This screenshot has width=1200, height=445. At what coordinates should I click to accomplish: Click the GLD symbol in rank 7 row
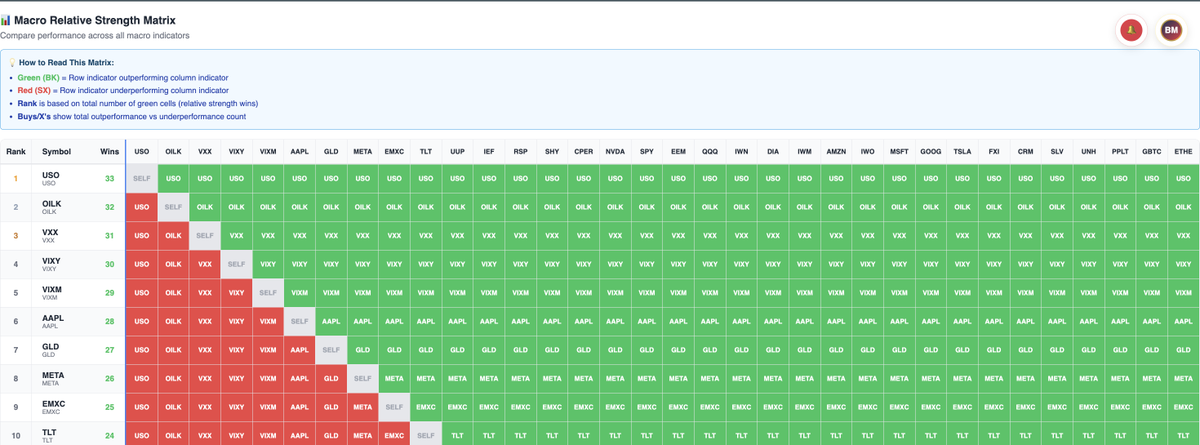(50, 347)
